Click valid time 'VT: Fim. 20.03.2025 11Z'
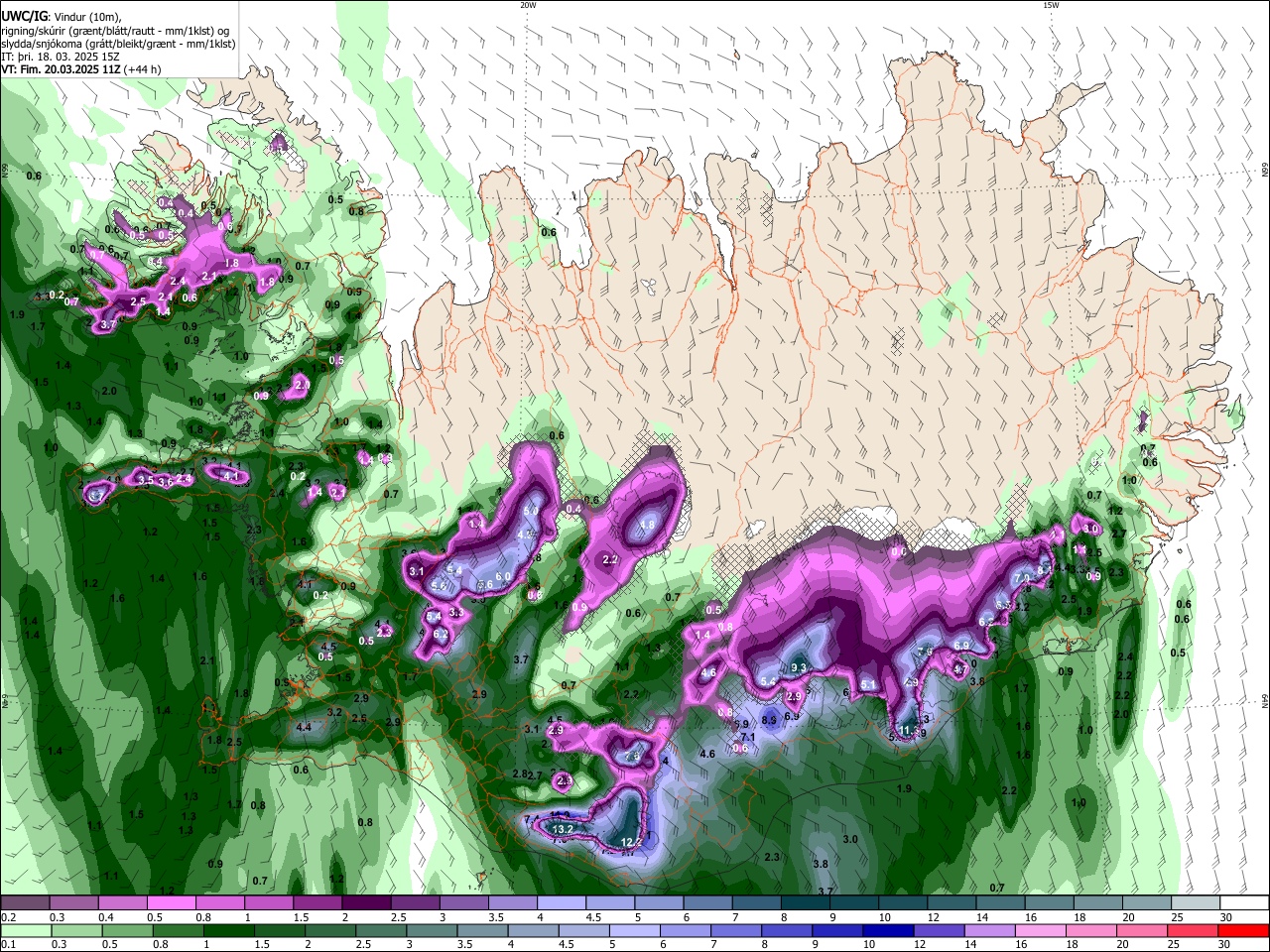Image resolution: width=1270 pixels, height=952 pixels. pyautogui.click(x=62, y=69)
